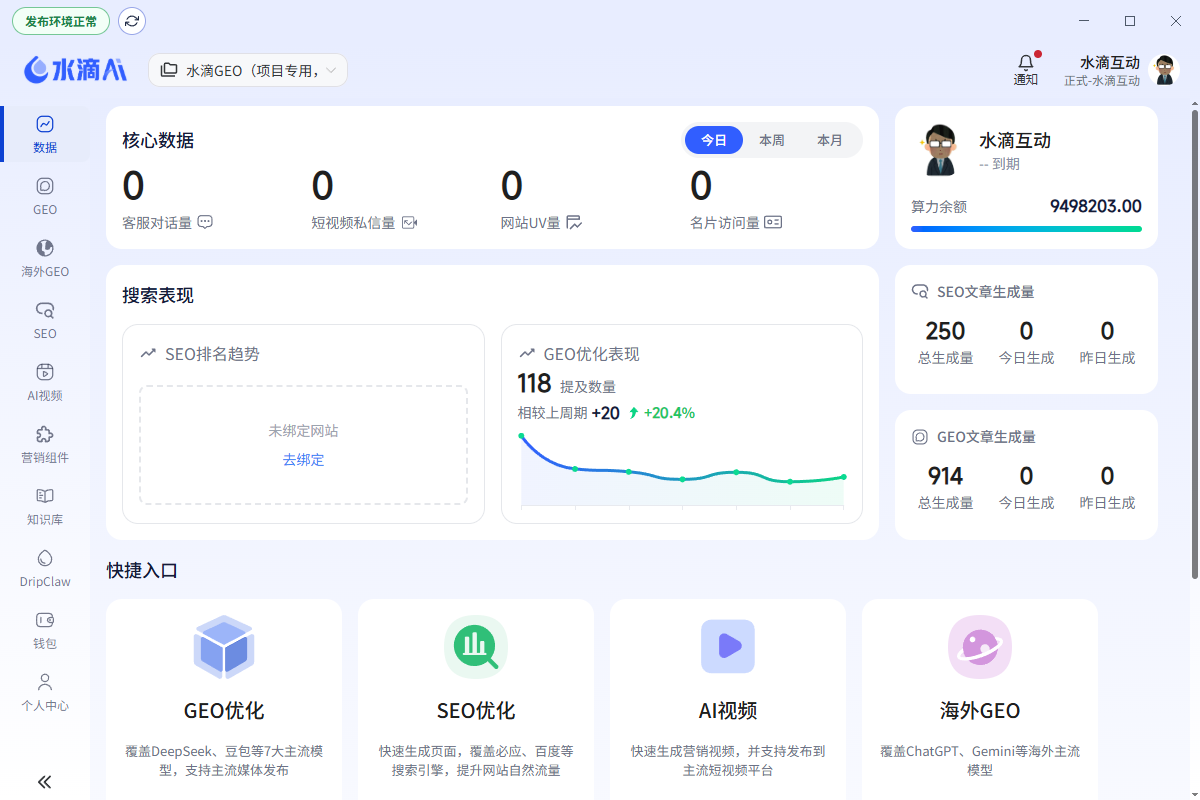Click the trend icon beside GEO优化表现
Screen dimensions: 1200x800
tap(527, 354)
